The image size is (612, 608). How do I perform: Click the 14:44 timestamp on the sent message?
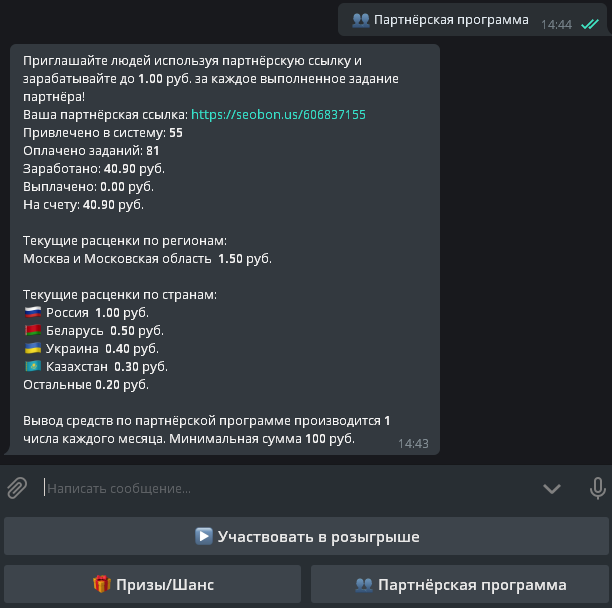coord(556,24)
